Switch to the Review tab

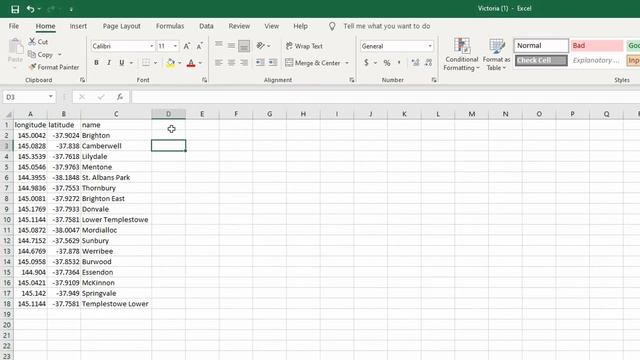[239, 26]
